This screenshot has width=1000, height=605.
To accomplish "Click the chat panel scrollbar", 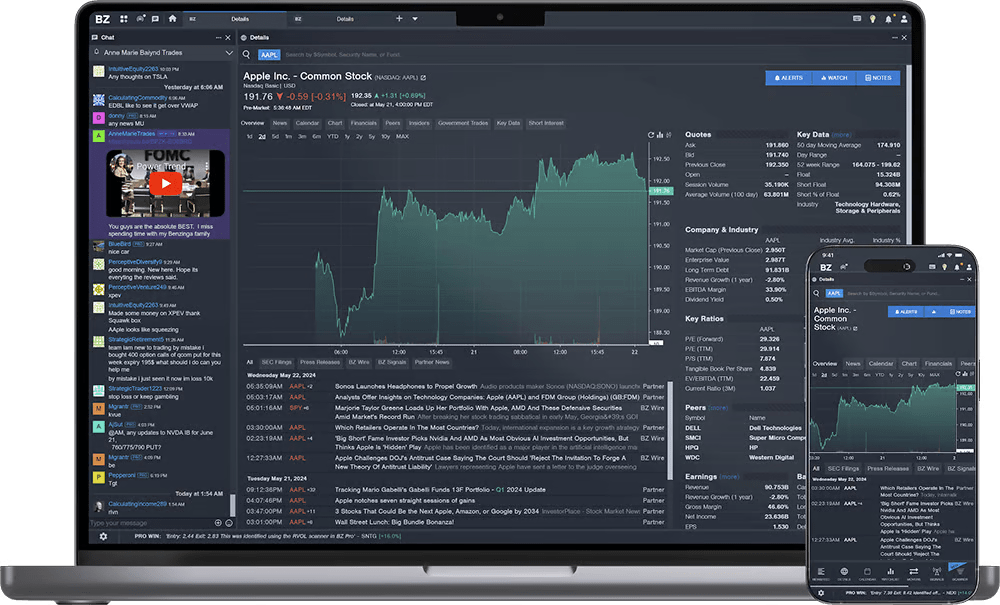I will point(233,505).
